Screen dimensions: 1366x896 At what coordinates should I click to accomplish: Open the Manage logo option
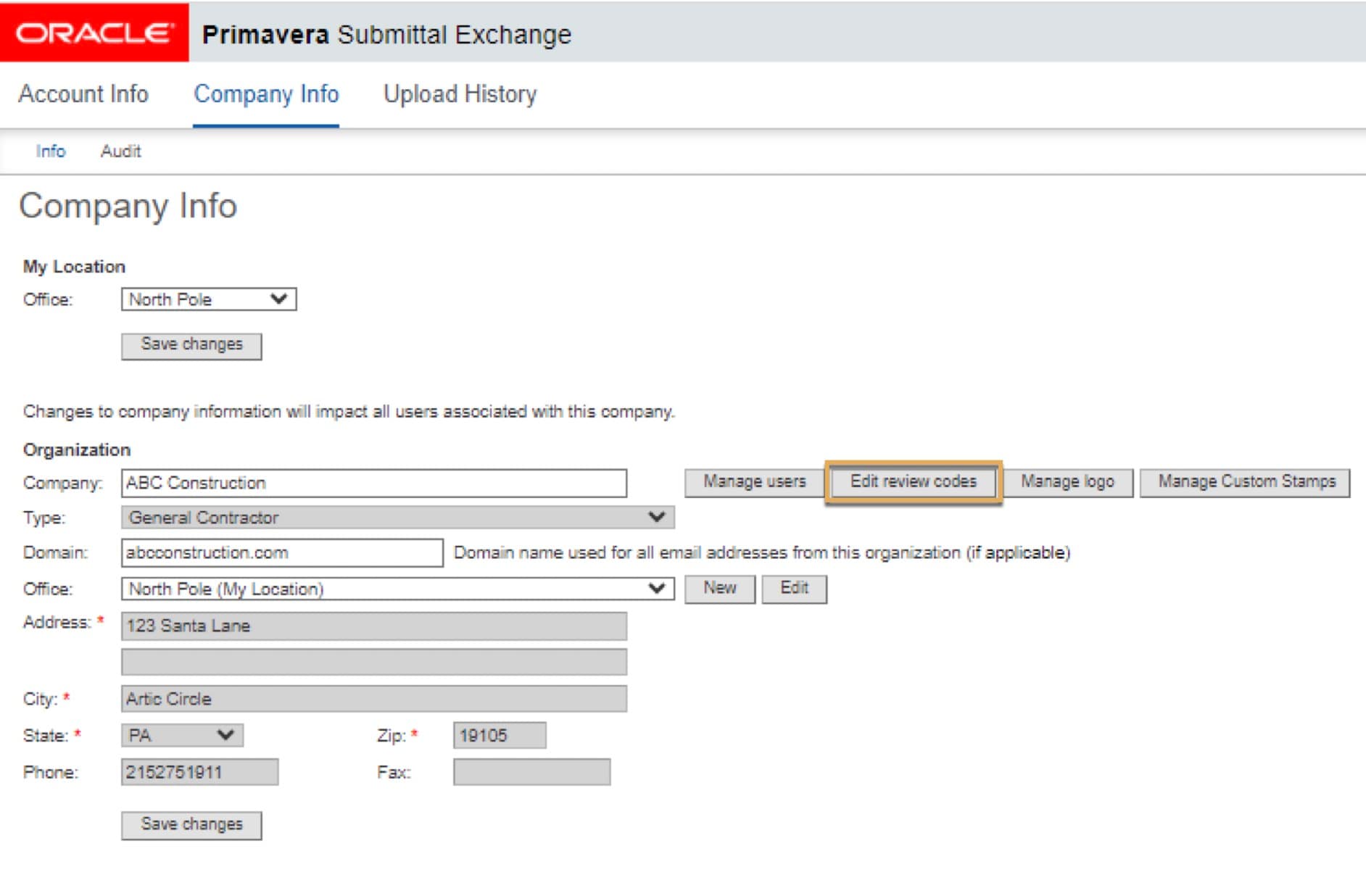[1067, 482]
